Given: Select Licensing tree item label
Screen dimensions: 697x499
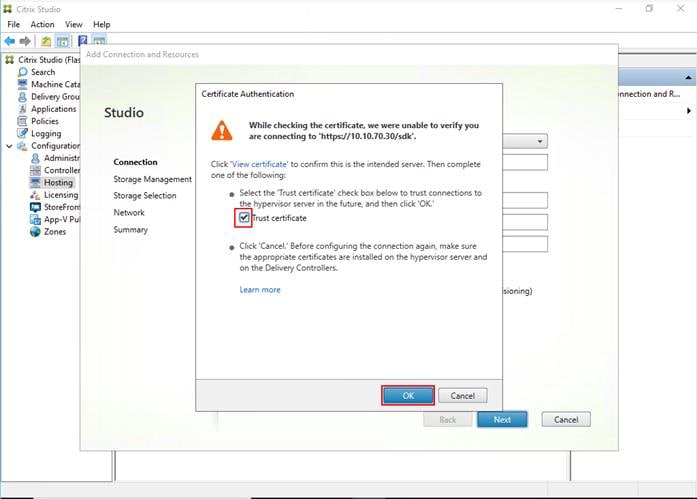Looking at the screenshot, I should coord(61,195).
